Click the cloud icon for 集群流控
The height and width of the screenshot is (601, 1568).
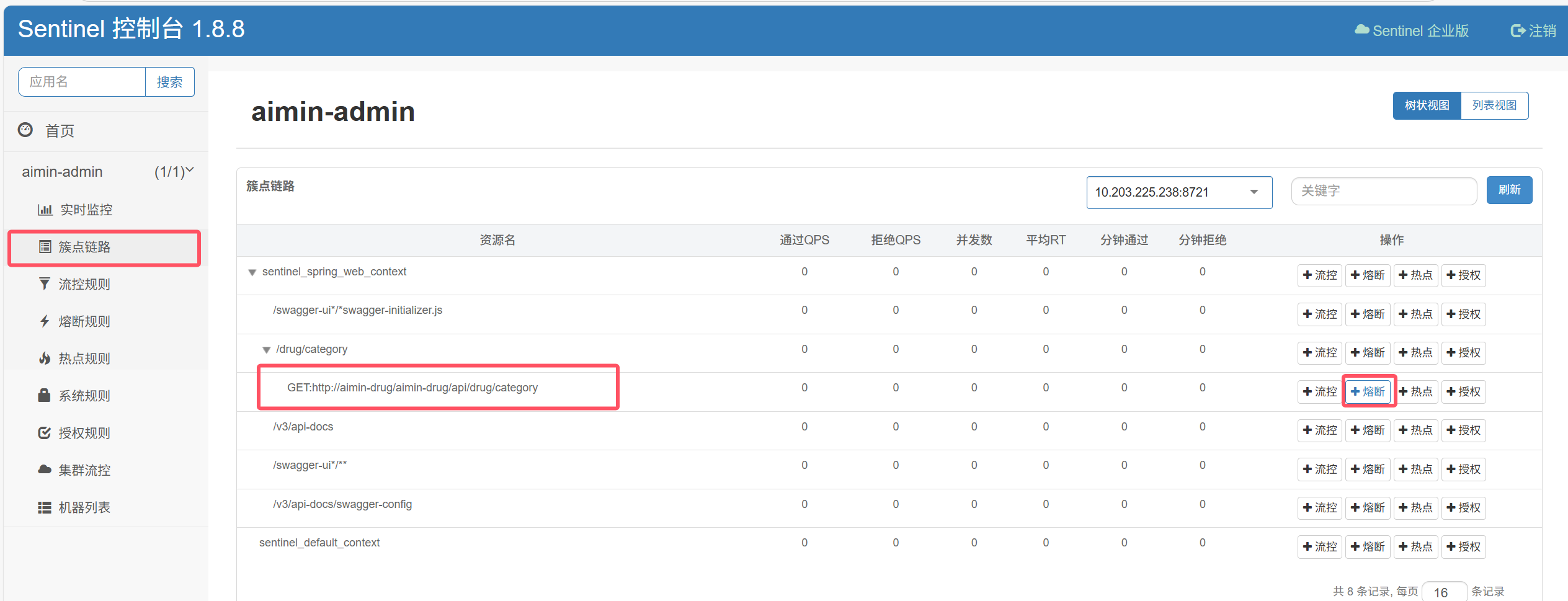point(45,470)
